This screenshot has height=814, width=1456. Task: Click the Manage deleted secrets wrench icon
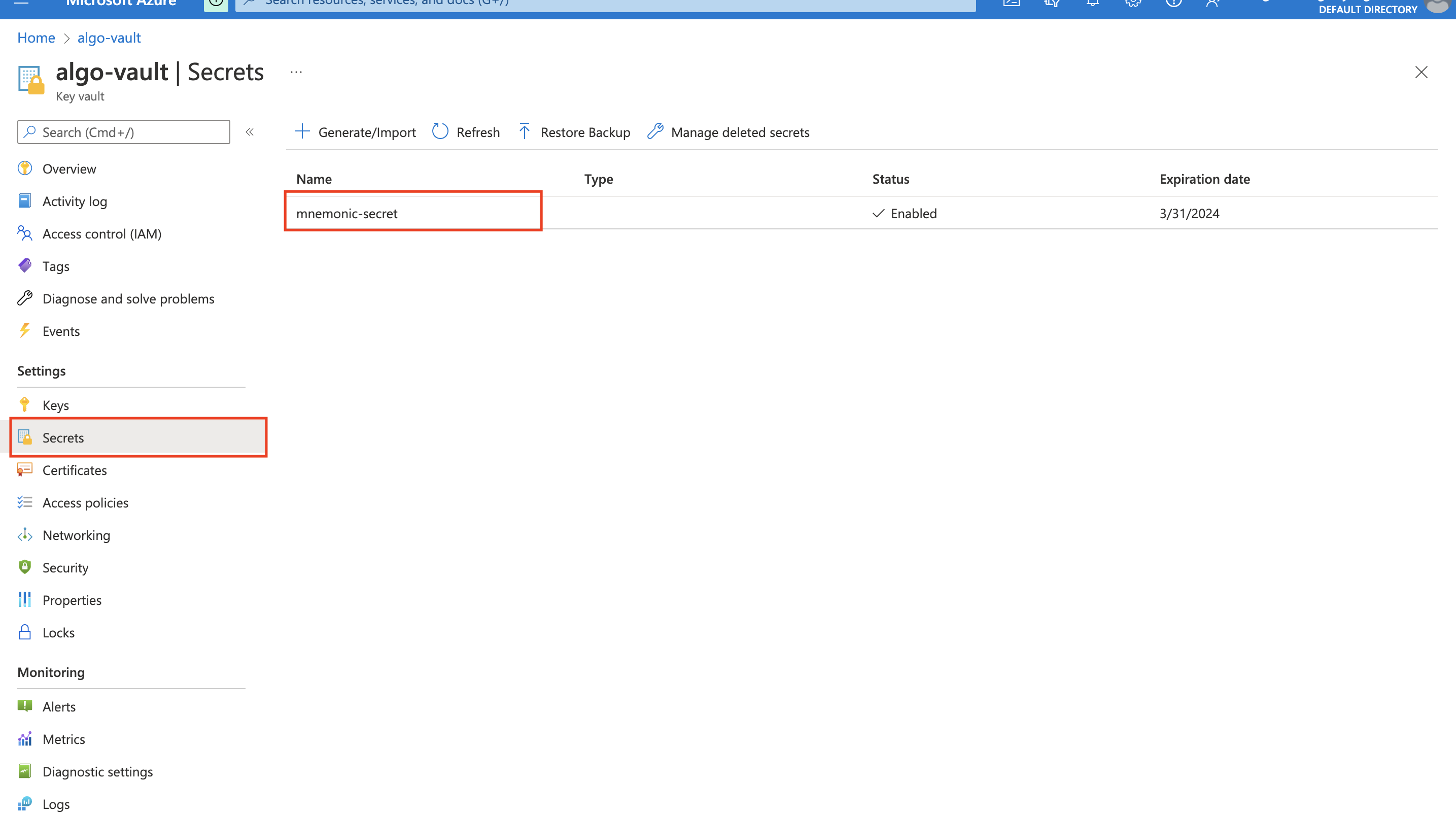click(x=655, y=132)
